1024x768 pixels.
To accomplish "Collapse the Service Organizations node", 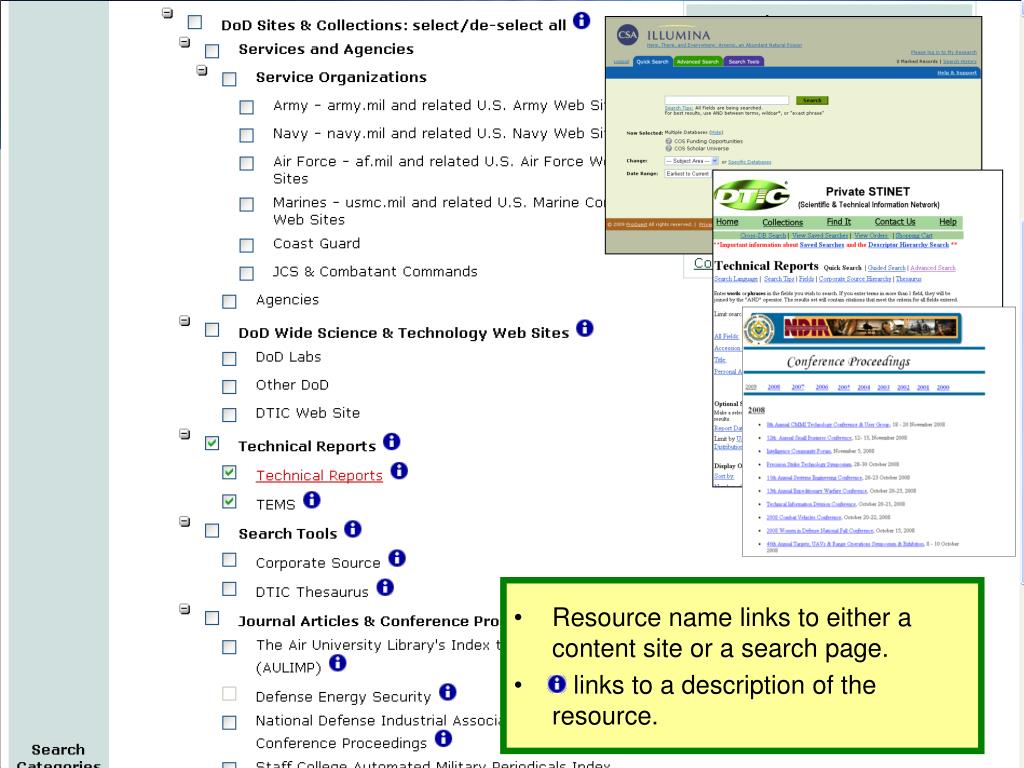I will [202, 70].
